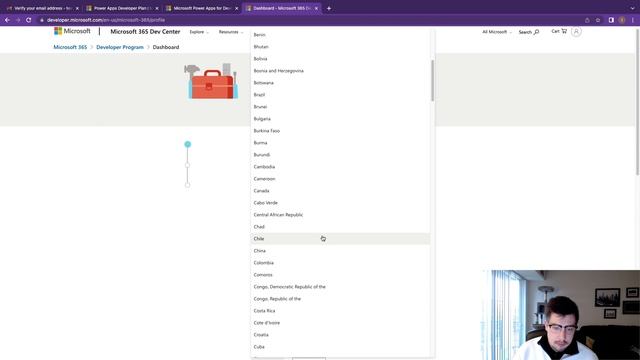Expand the Explore menu

tap(199, 32)
